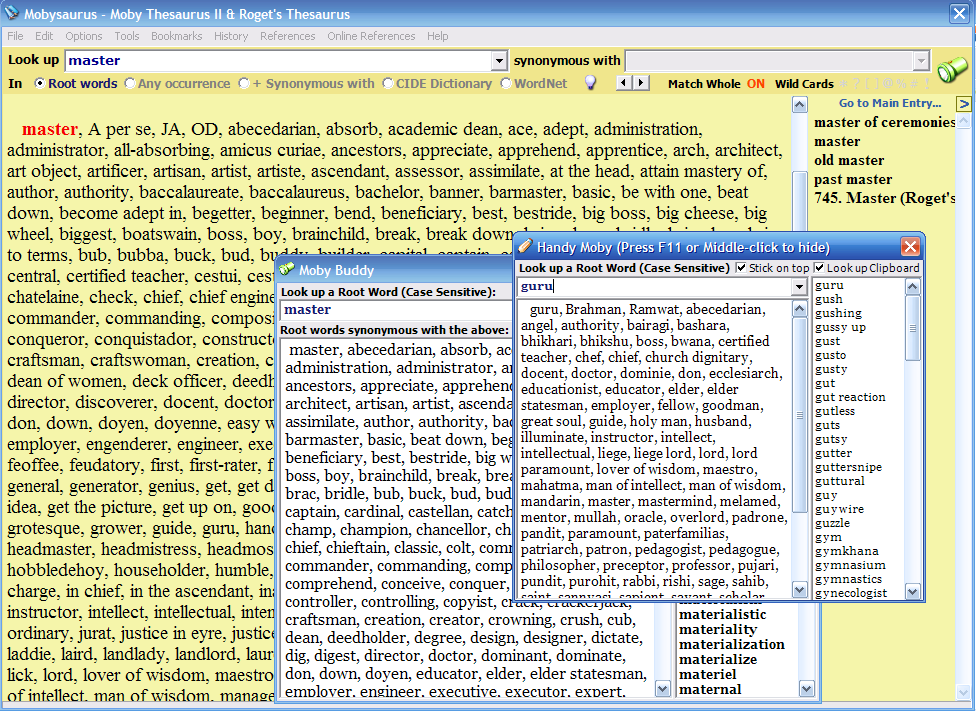Click the green flashlight search icon

click(952, 69)
